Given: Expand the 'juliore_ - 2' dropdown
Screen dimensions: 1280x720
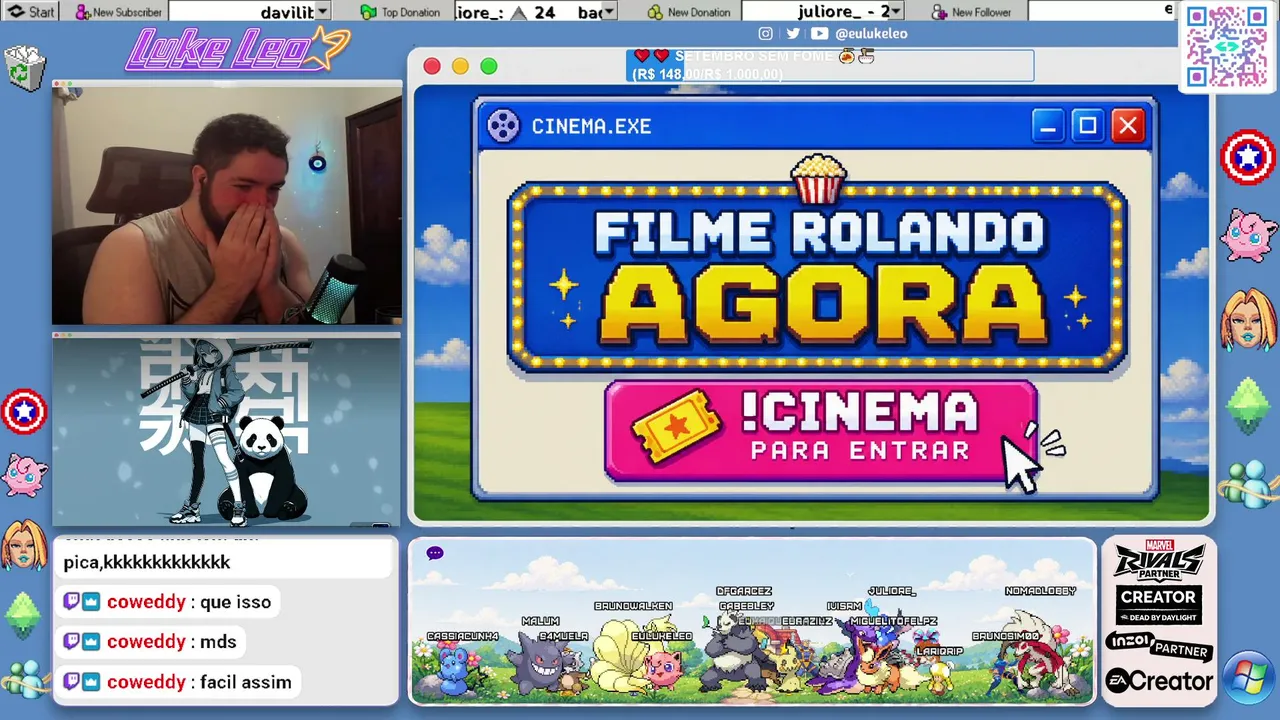Looking at the screenshot, I should click(896, 12).
